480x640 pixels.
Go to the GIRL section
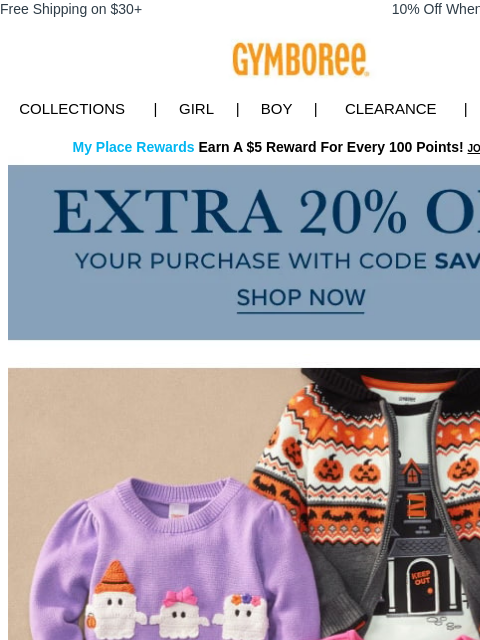click(196, 109)
